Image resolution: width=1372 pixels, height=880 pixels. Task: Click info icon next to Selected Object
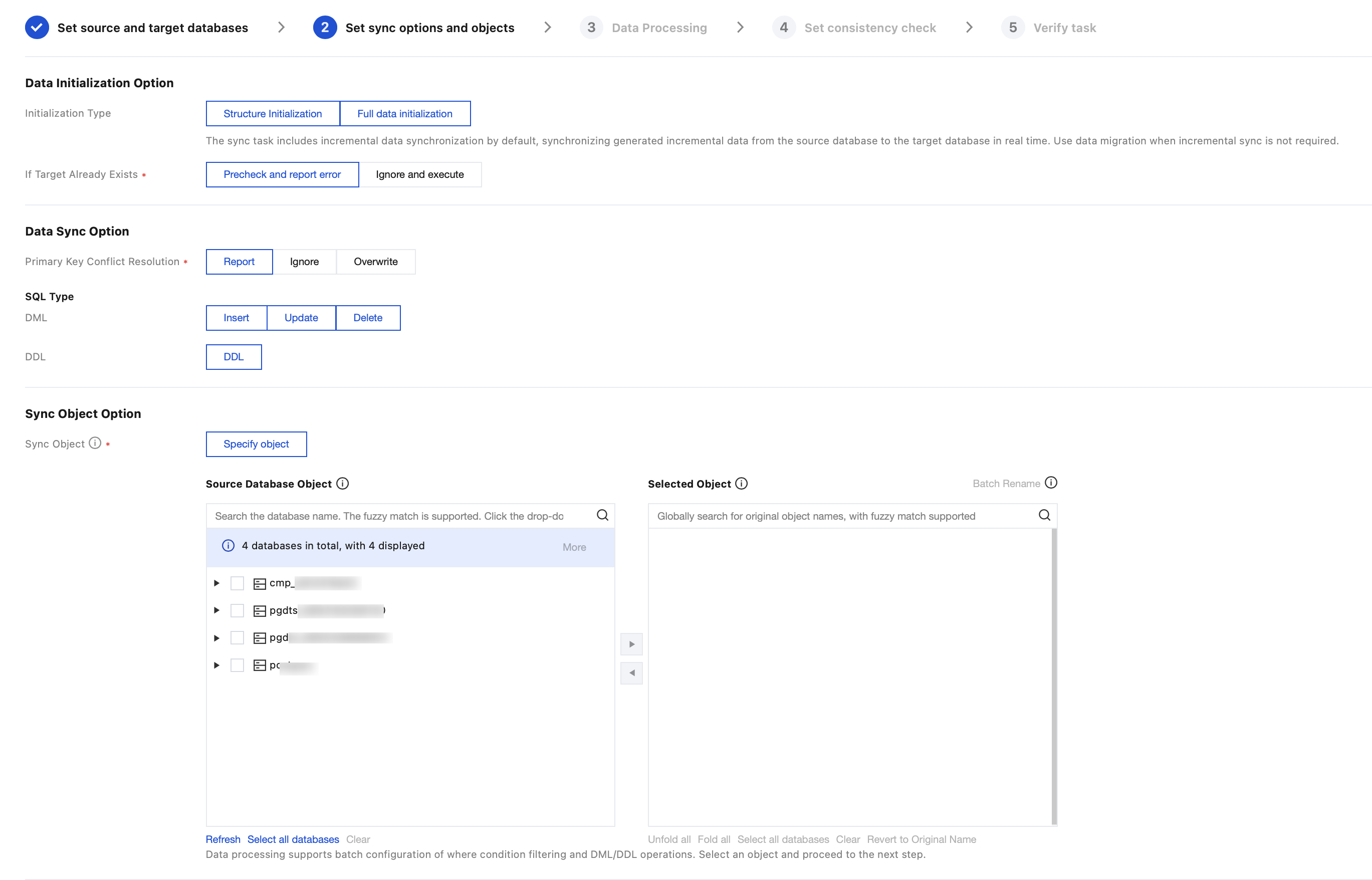(x=741, y=484)
